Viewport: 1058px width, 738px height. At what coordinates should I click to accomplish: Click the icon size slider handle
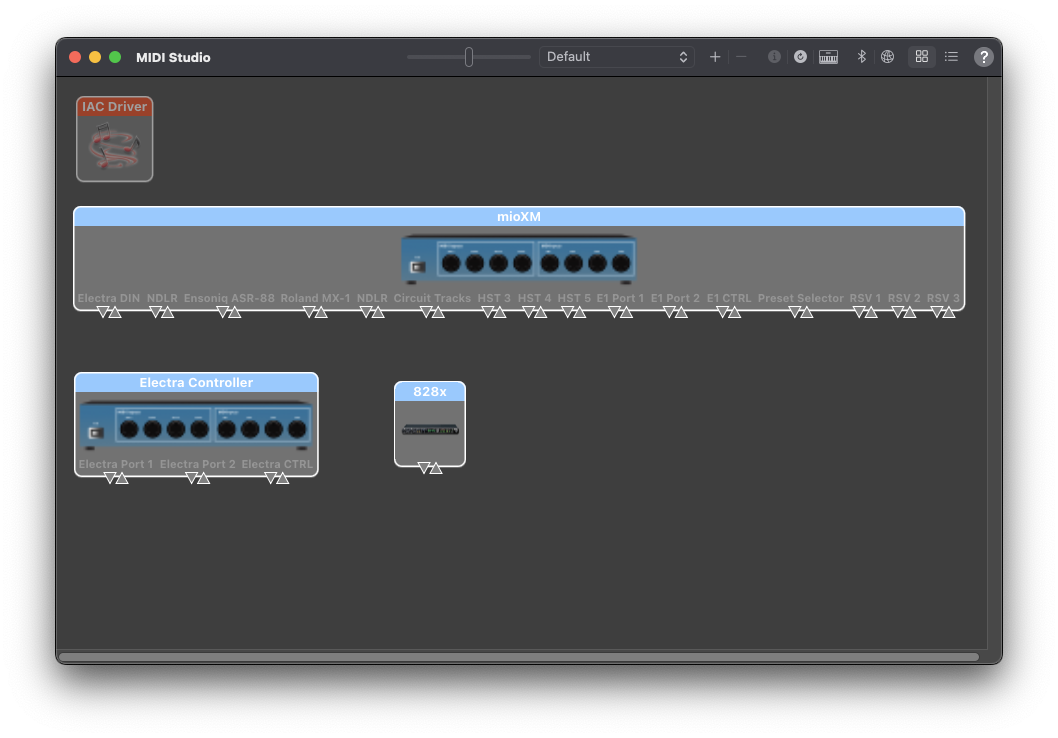coord(469,57)
